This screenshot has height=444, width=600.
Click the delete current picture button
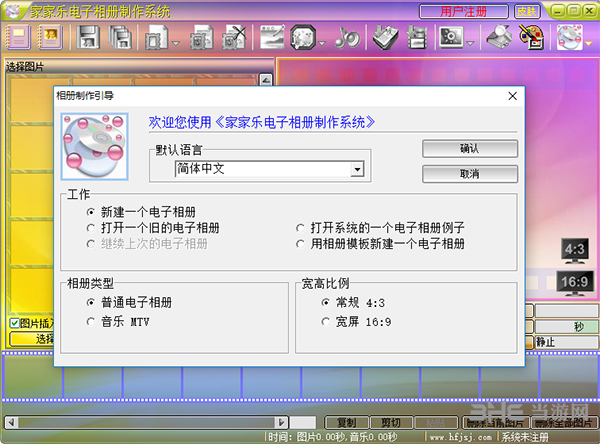point(496,423)
